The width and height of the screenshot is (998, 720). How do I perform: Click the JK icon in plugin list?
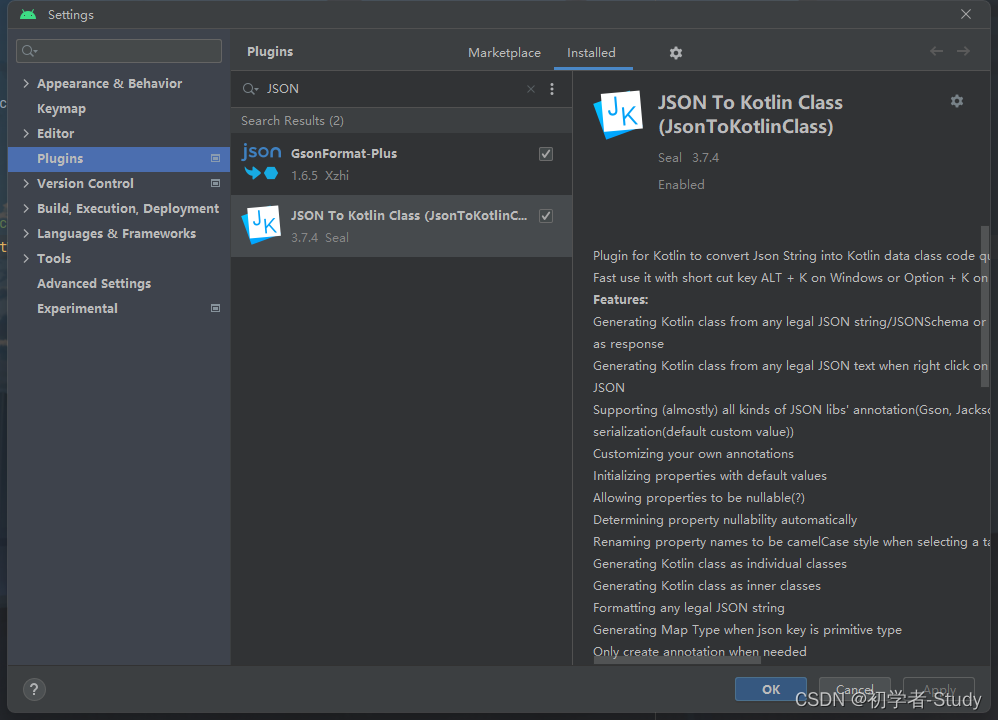point(262,224)
